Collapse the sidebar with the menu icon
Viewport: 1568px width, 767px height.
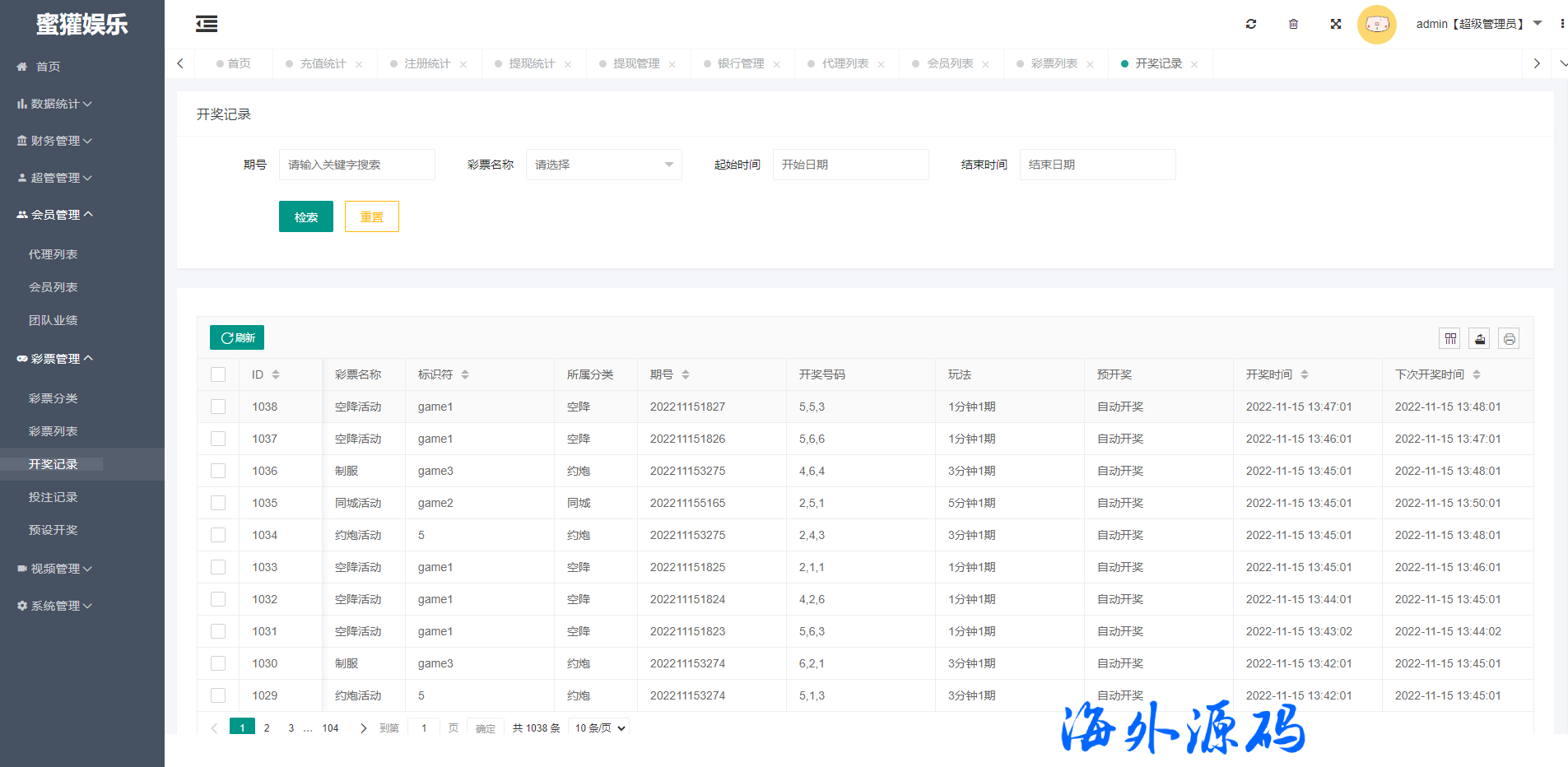[207, 24]
